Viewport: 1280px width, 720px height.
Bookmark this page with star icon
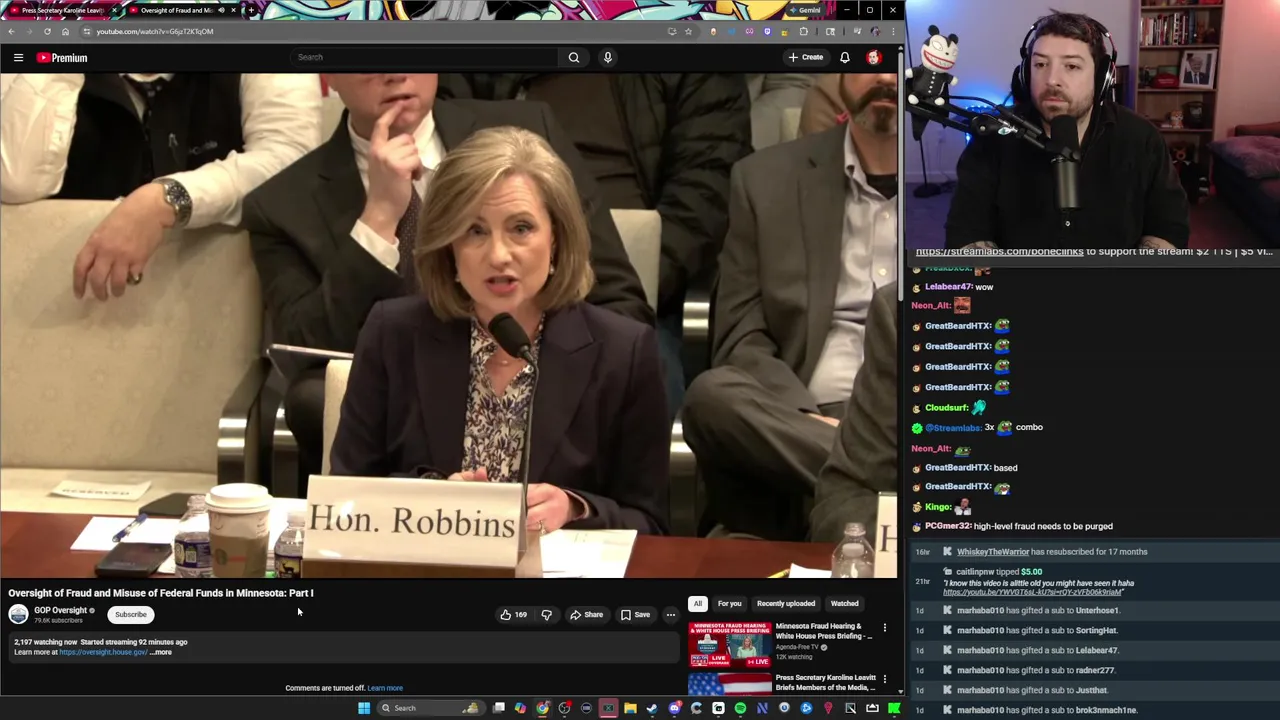coord(688,31)
